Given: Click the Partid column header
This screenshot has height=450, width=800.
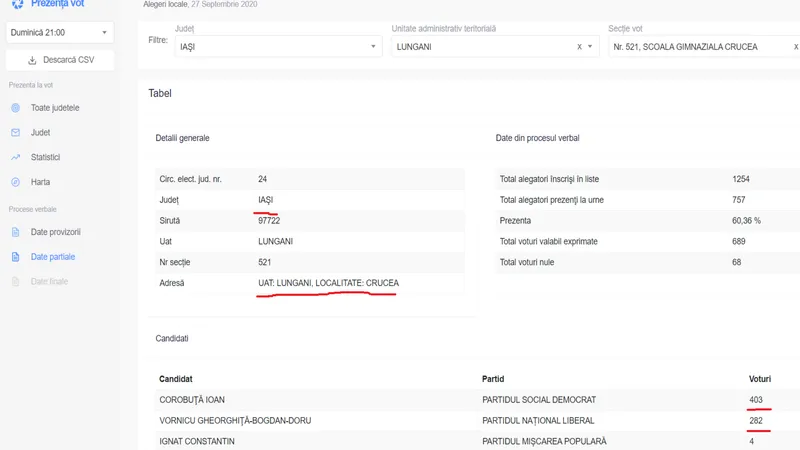Looking at the screenshot, I should coord(495,379).
